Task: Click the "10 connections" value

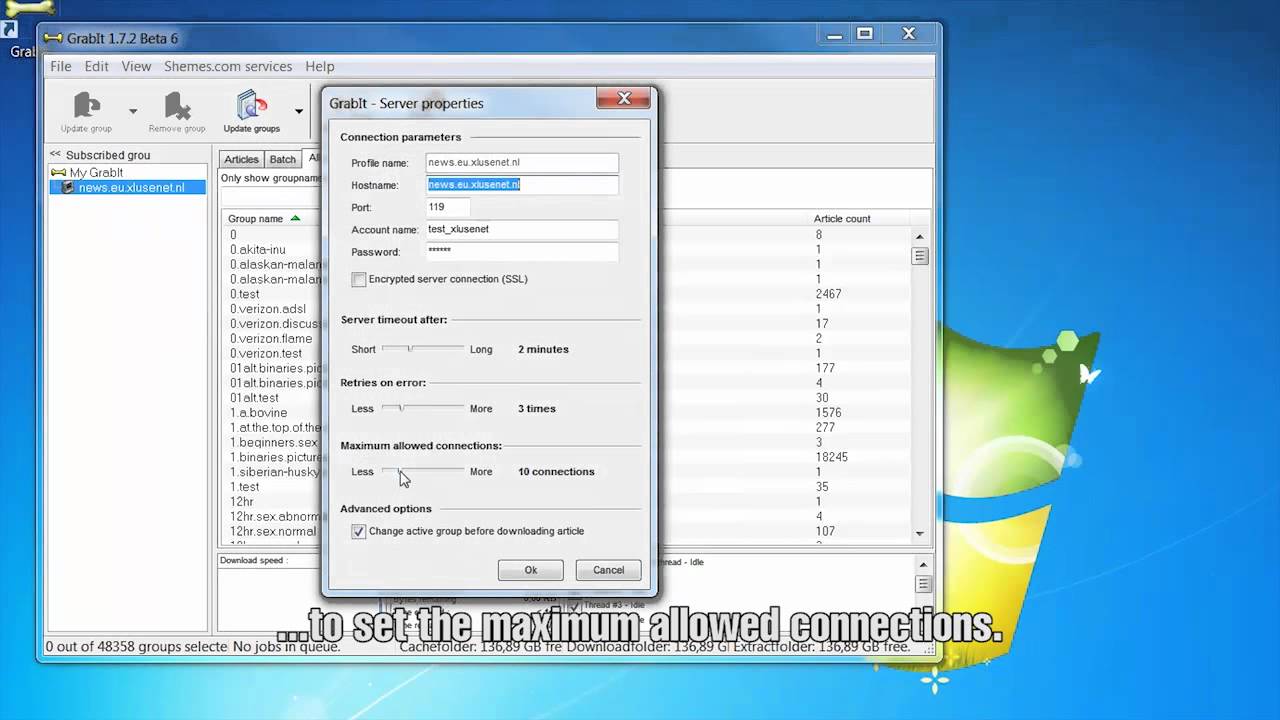Action: pyautogui.click(x=556, y=471)
